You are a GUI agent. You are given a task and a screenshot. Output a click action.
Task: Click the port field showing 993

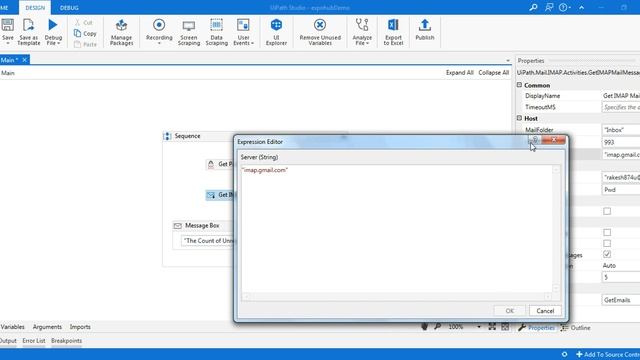tap(621, 142)
